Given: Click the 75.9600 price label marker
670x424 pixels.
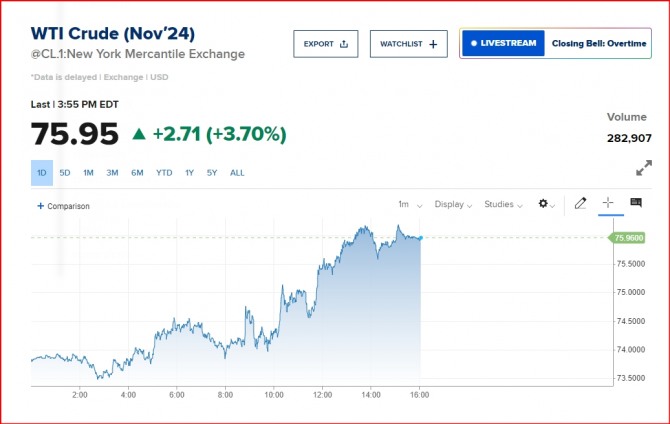Looking at the screenshot, I should (x=627, y=238).
